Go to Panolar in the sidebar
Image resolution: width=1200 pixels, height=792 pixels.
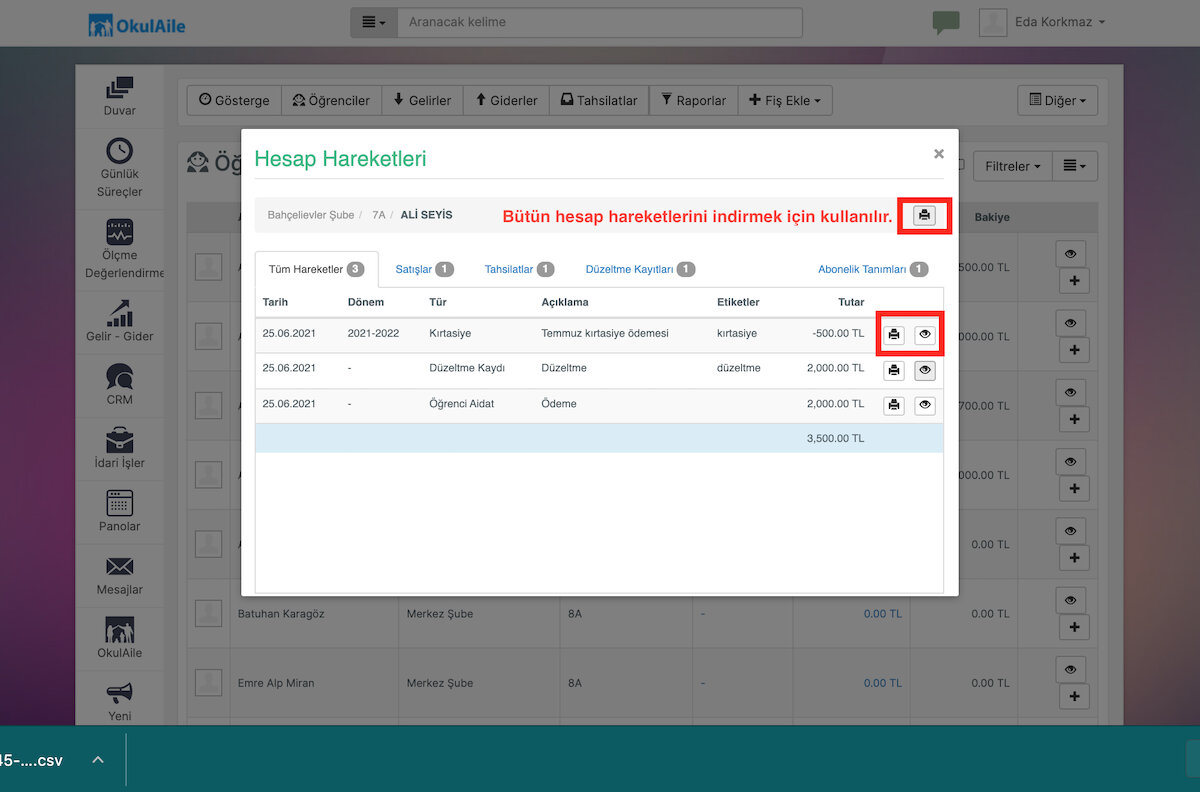pyautogui.click(x=120, y=511)
